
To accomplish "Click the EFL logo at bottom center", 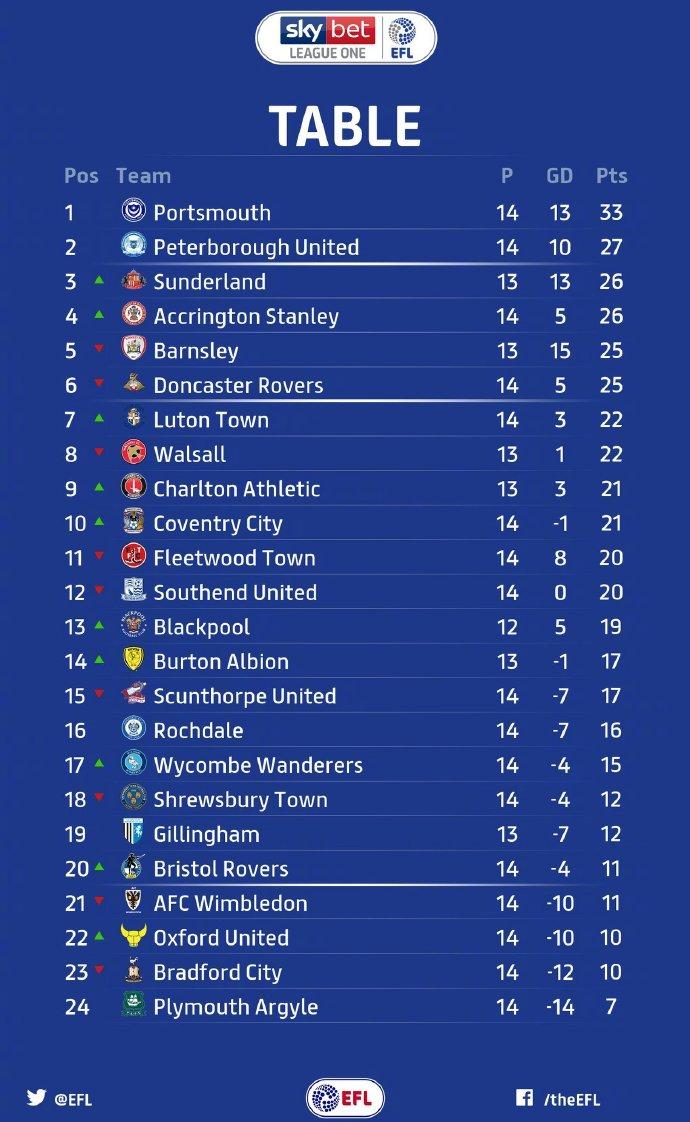I will [345, 1098].
